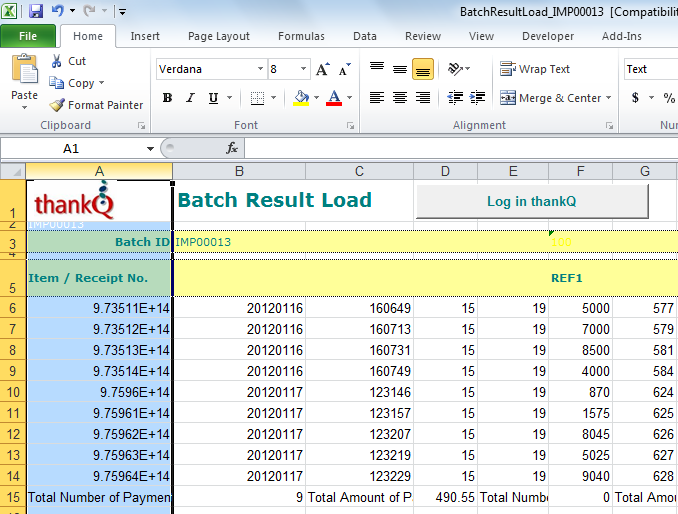Click the Save icon in Quick Access toolbar
The width and height of the screenshot is (678, 514).
coord(36,11)
